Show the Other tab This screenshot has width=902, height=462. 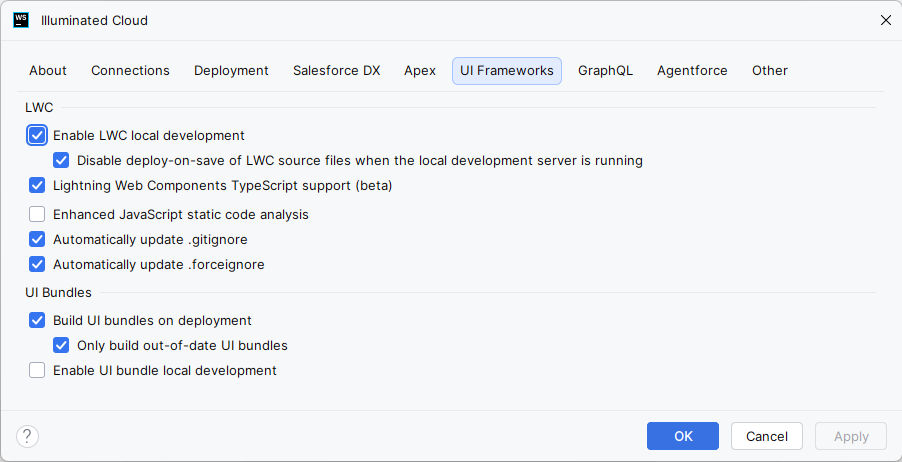(x=770, y=71)
